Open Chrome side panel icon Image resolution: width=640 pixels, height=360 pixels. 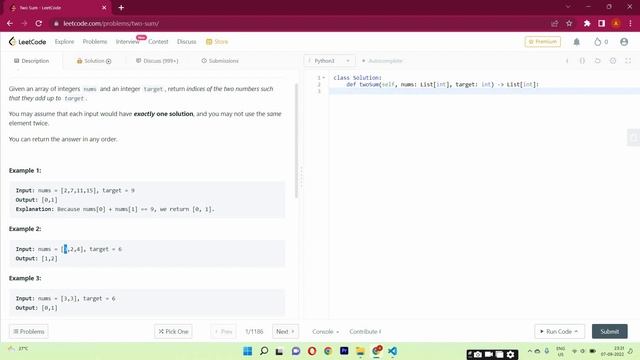click(x=602, y=24)
